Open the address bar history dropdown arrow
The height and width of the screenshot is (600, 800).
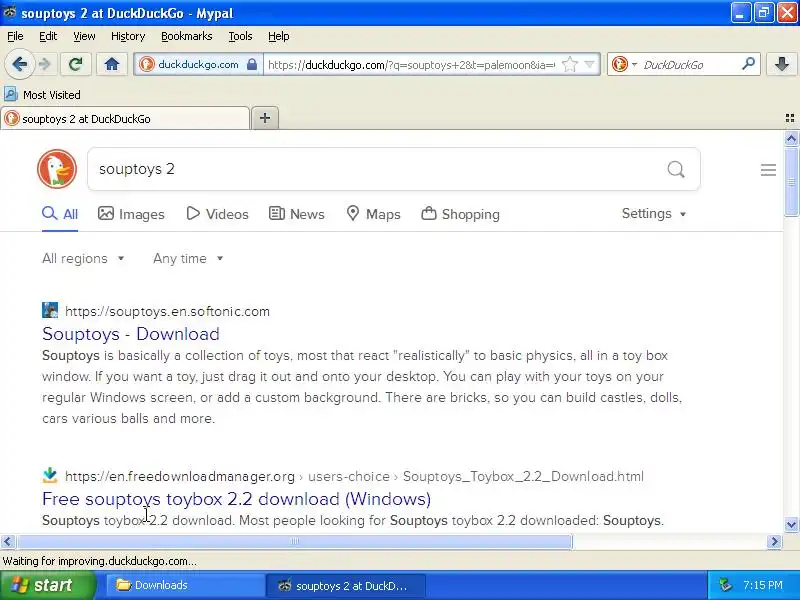click(x=589, y=64)
